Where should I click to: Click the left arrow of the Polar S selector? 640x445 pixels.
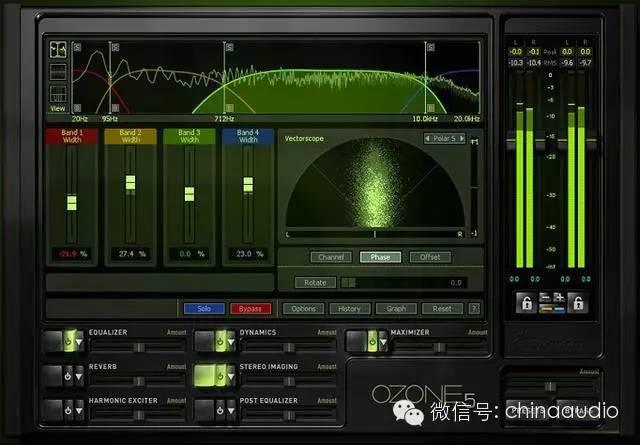pyautogui.click(x=428, y=138)
